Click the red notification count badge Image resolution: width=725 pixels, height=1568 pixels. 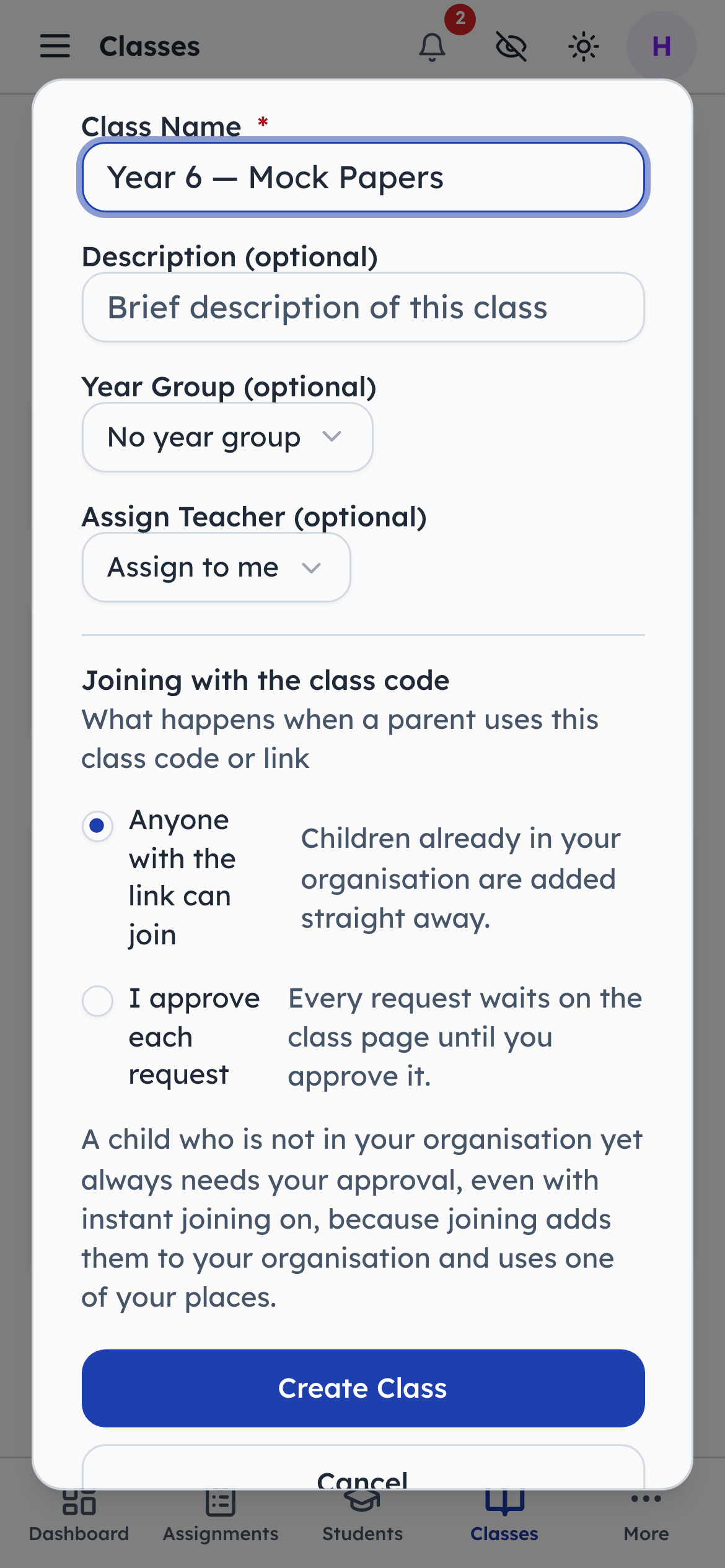[x=460, y=19]
